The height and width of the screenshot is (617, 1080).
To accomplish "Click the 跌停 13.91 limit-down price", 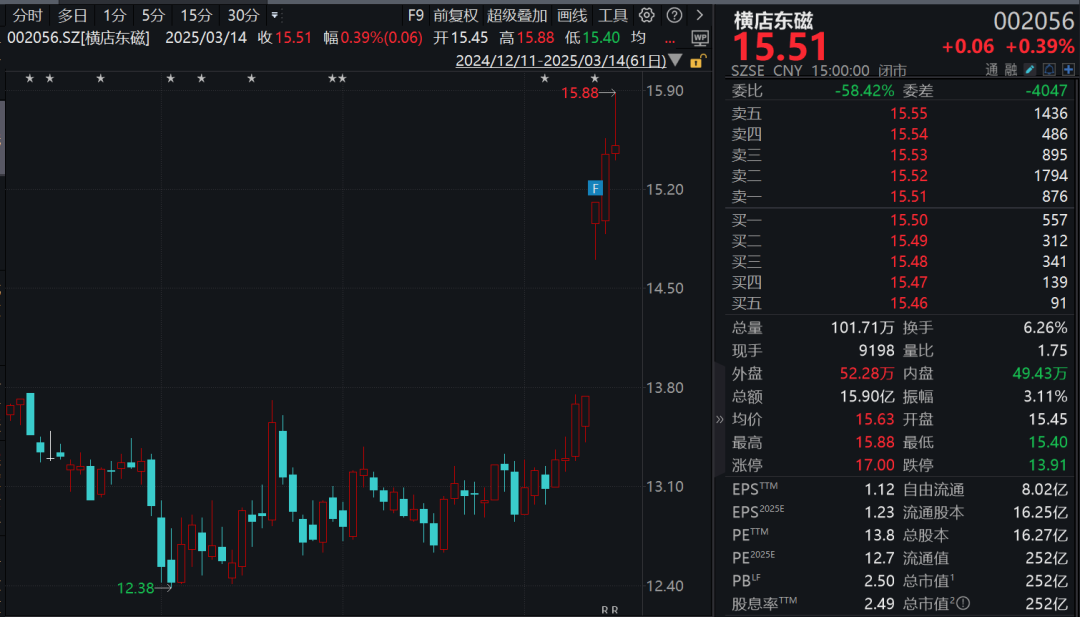I will point(1048,465).
